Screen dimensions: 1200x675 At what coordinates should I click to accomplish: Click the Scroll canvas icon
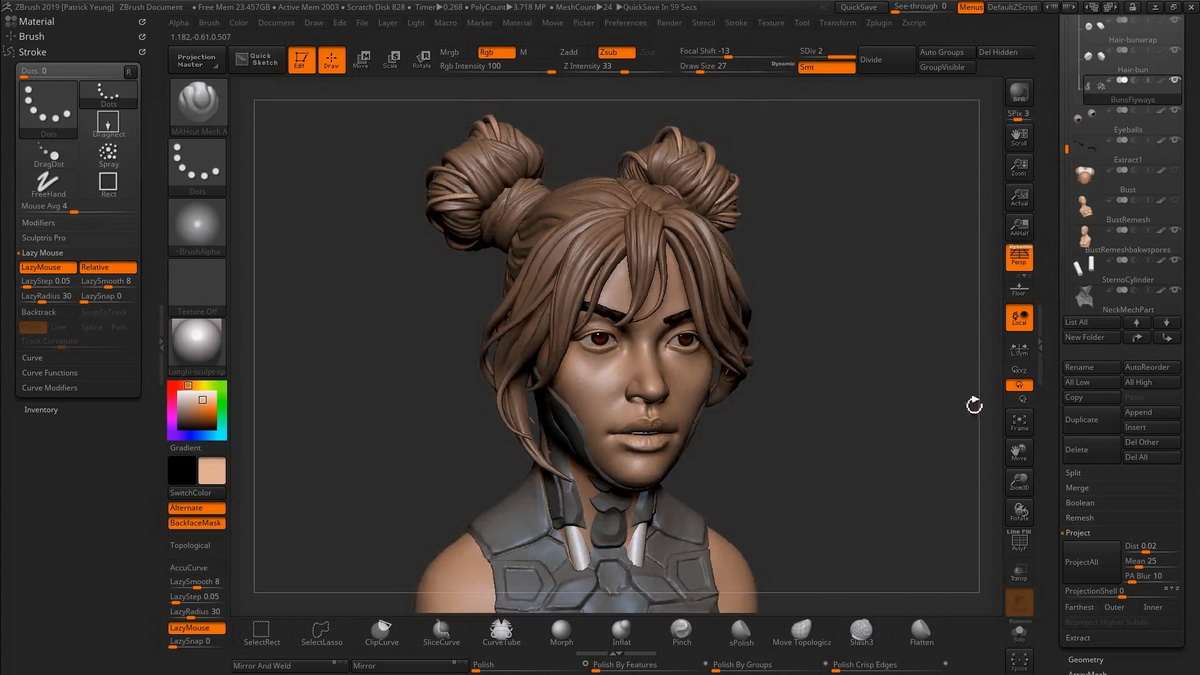click(x=1019, y=137)
